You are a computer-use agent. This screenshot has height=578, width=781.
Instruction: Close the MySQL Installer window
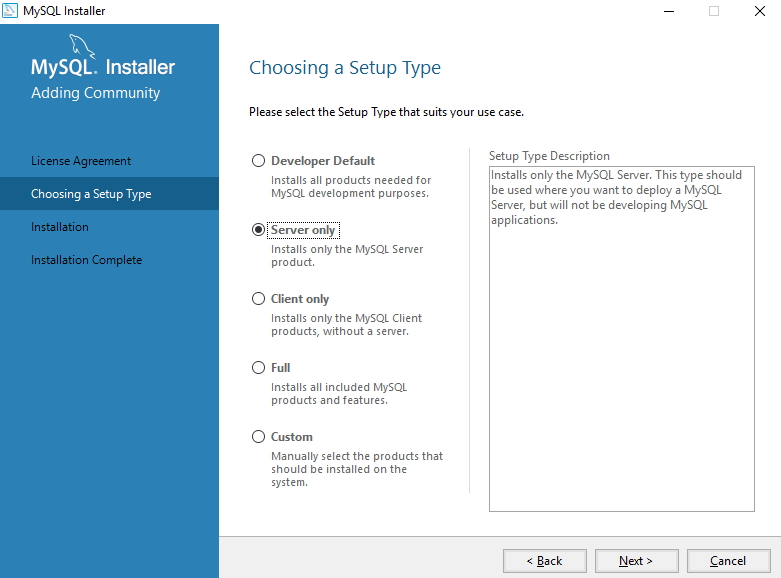760,11
